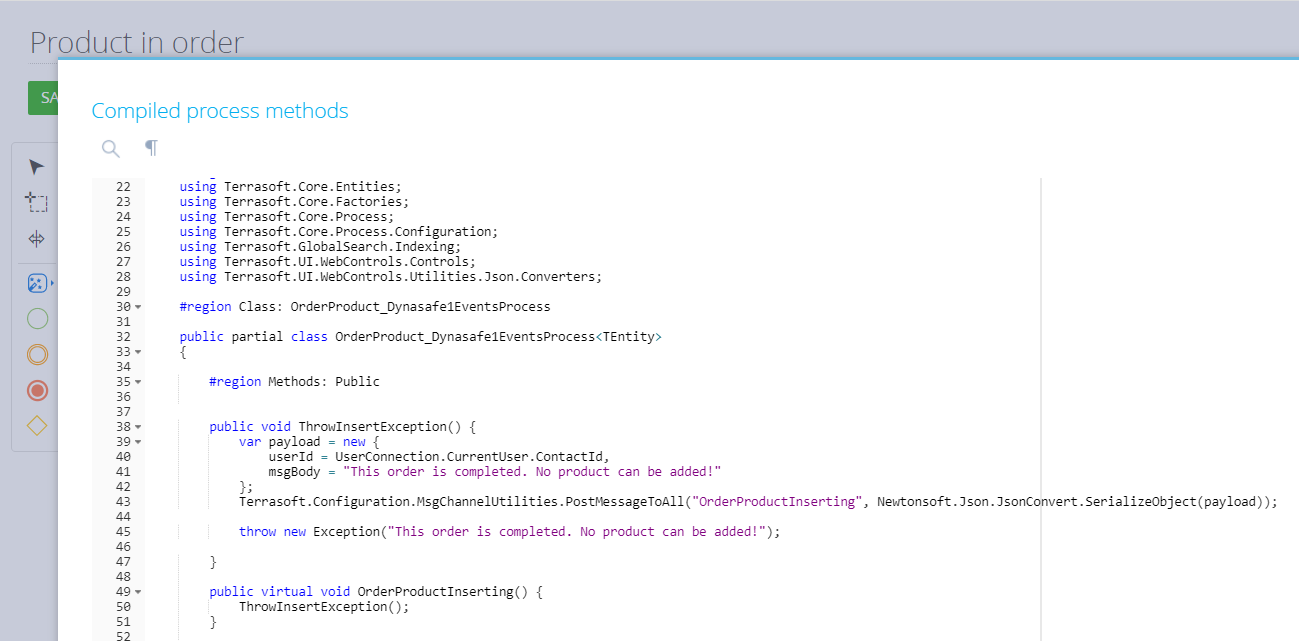The image size is (1299, 641).
Task: Select the horizontal space adjust tool
Action: pyautogui.click(x=37, y=239)
